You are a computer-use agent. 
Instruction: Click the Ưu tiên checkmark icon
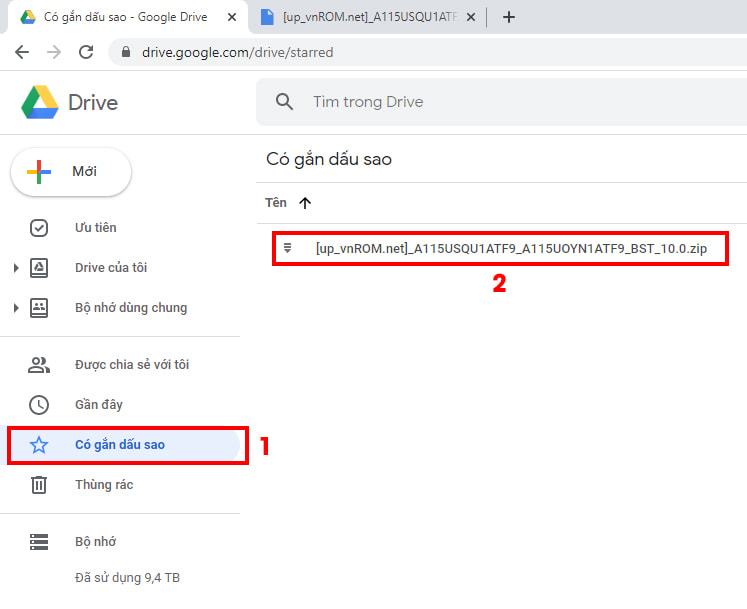(x=39, y=228)
